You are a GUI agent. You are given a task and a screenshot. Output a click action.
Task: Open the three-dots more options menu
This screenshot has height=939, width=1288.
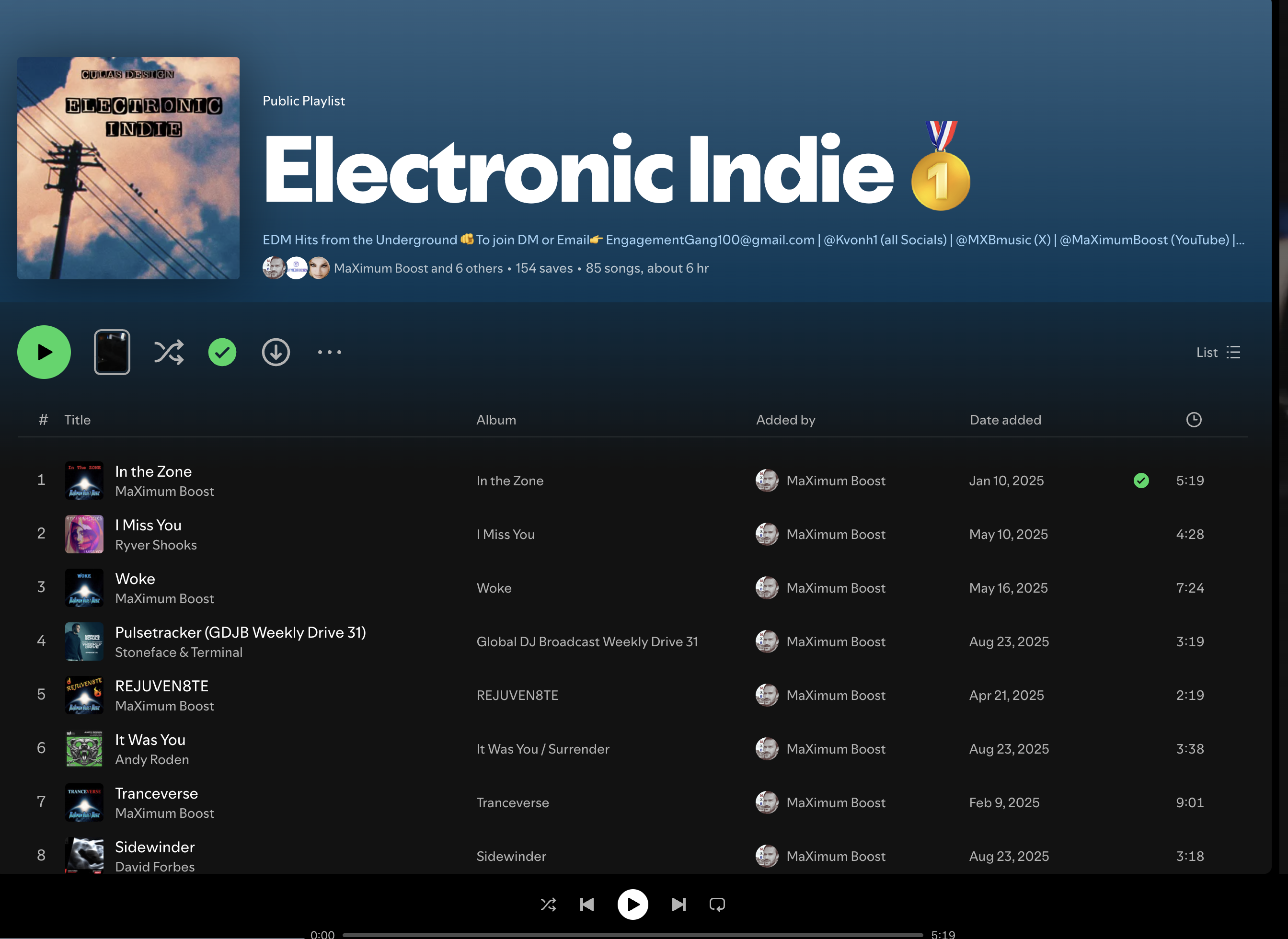[x=330, y=353]
